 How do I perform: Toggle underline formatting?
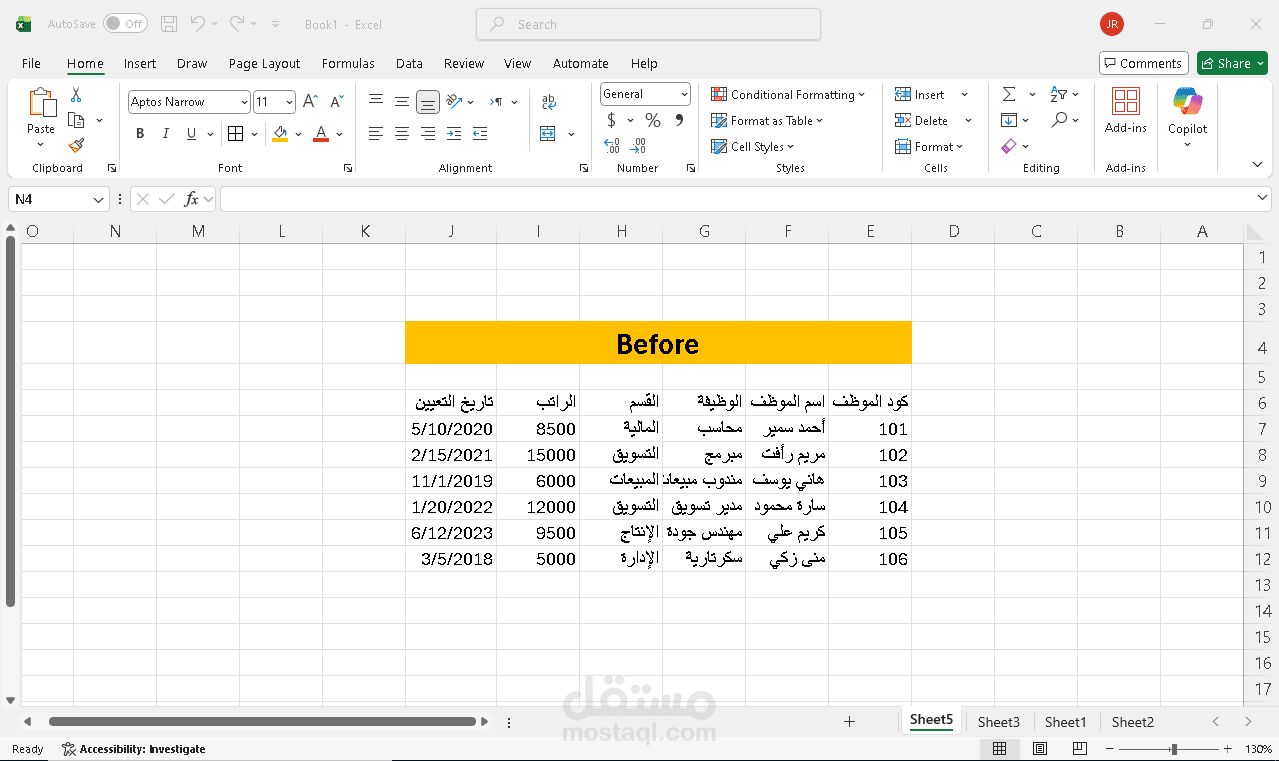click(190, 133)
